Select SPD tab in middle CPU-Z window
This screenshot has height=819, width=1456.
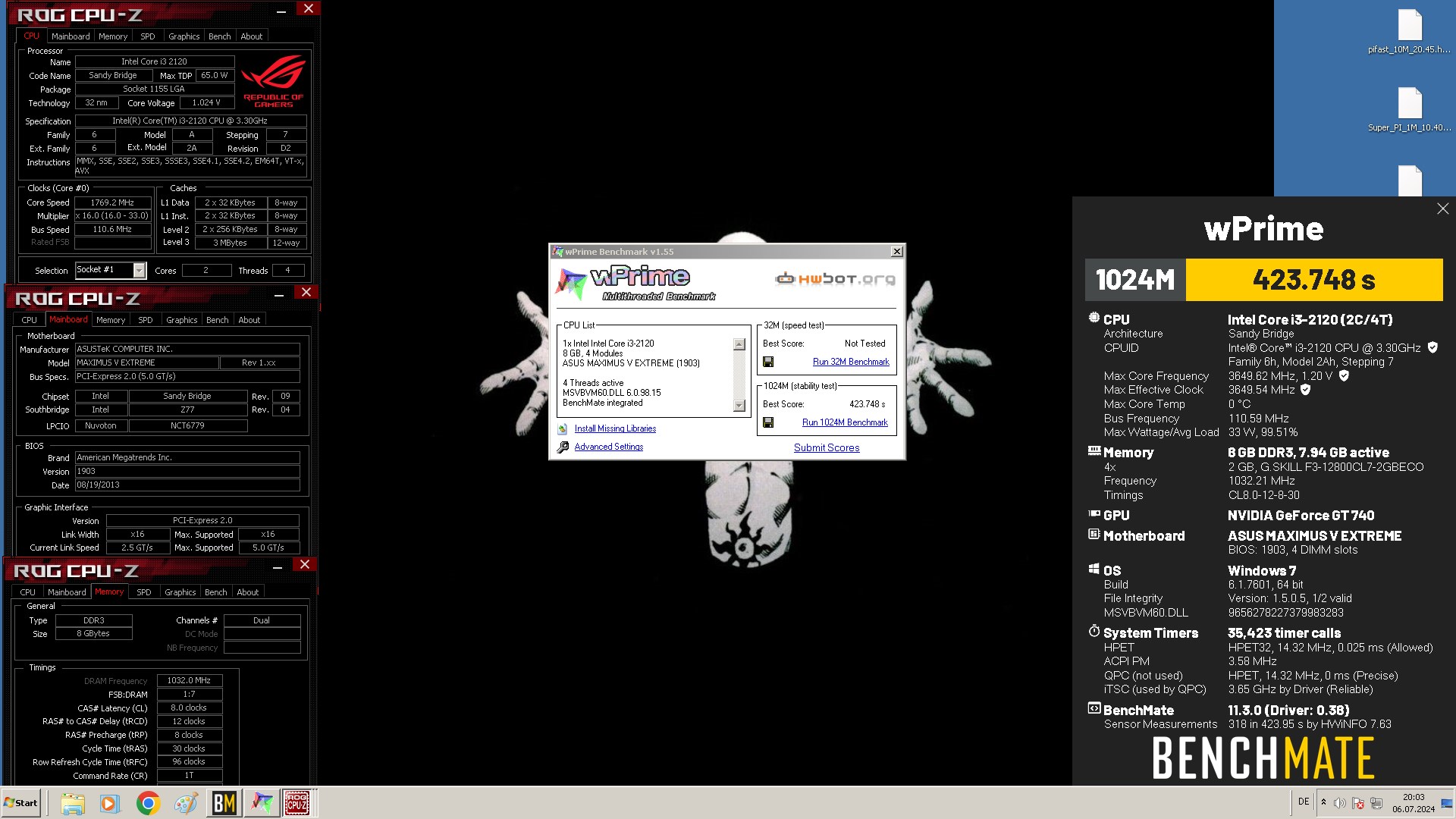pos(146,320)
